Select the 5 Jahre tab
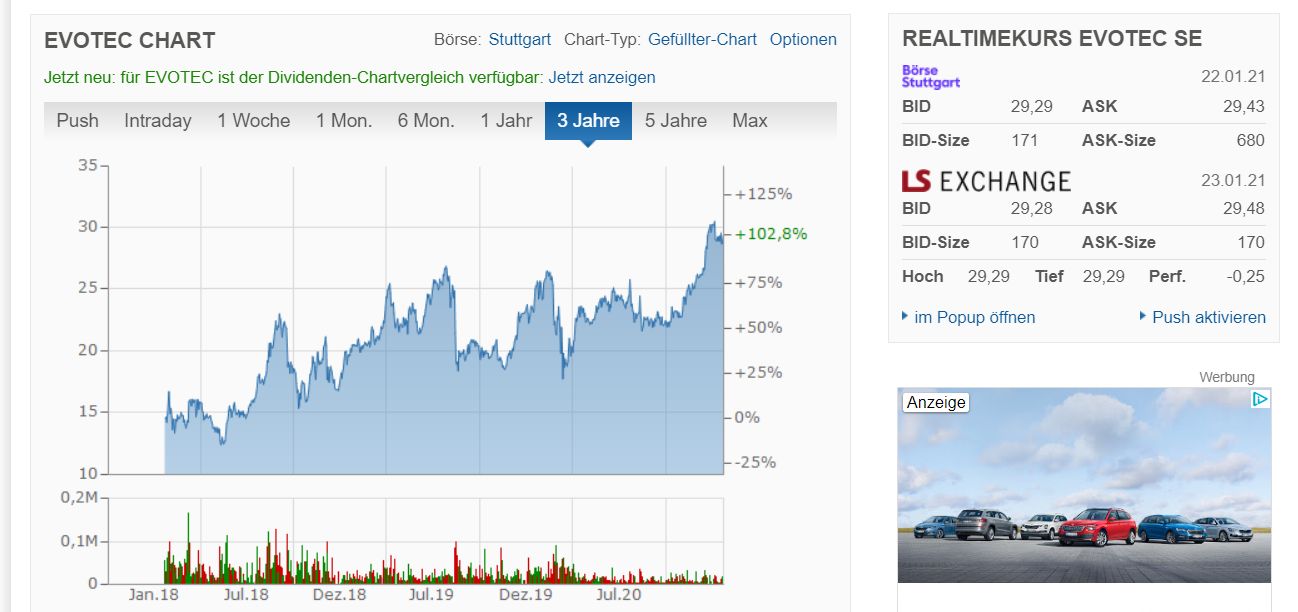Image resolution: width=1298 pixels, height=612 pixels. pos(675,121)
